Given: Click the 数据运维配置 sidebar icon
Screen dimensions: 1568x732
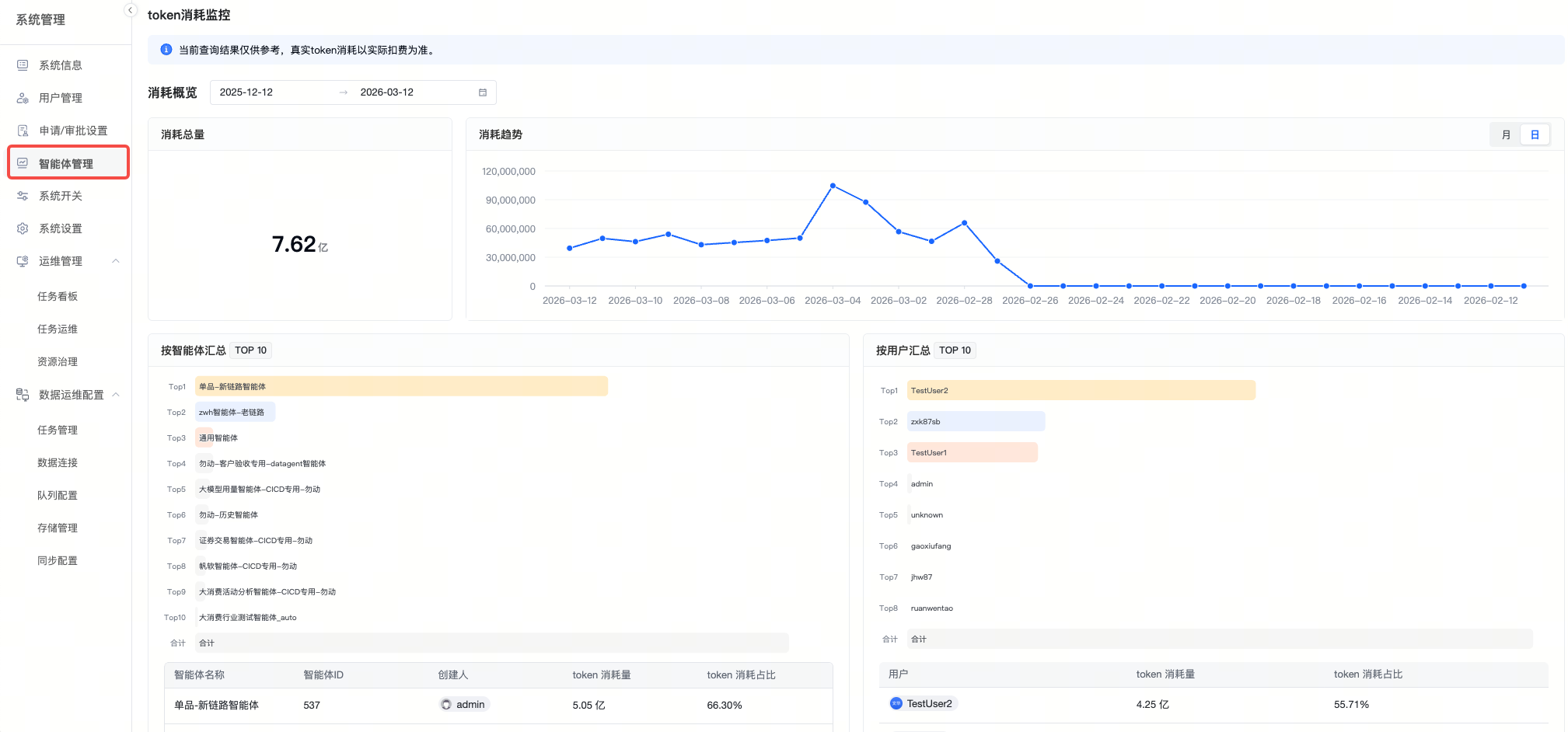Looking at the screenshot, I should 23,395.
